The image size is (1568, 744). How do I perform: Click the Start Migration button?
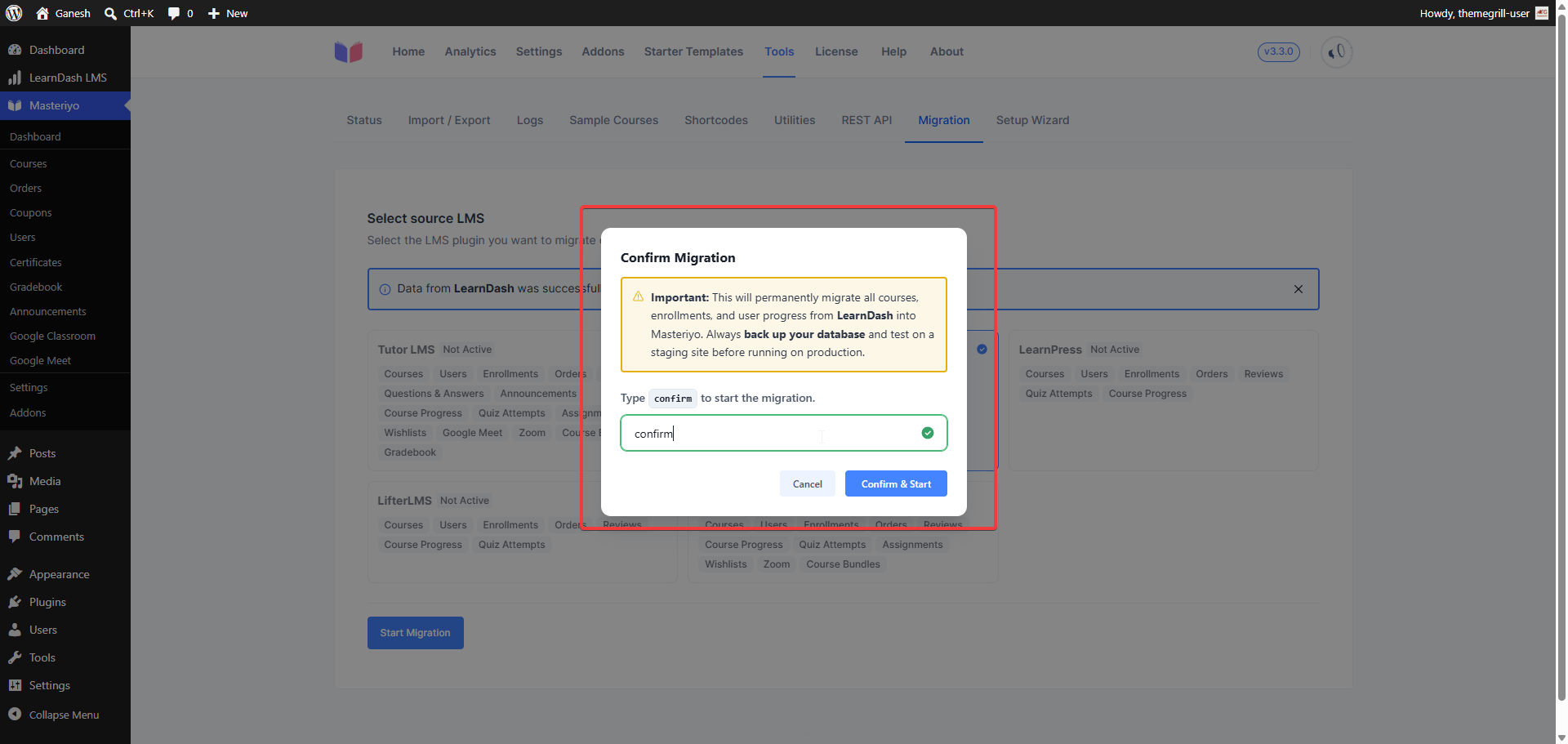coord(416,633)
